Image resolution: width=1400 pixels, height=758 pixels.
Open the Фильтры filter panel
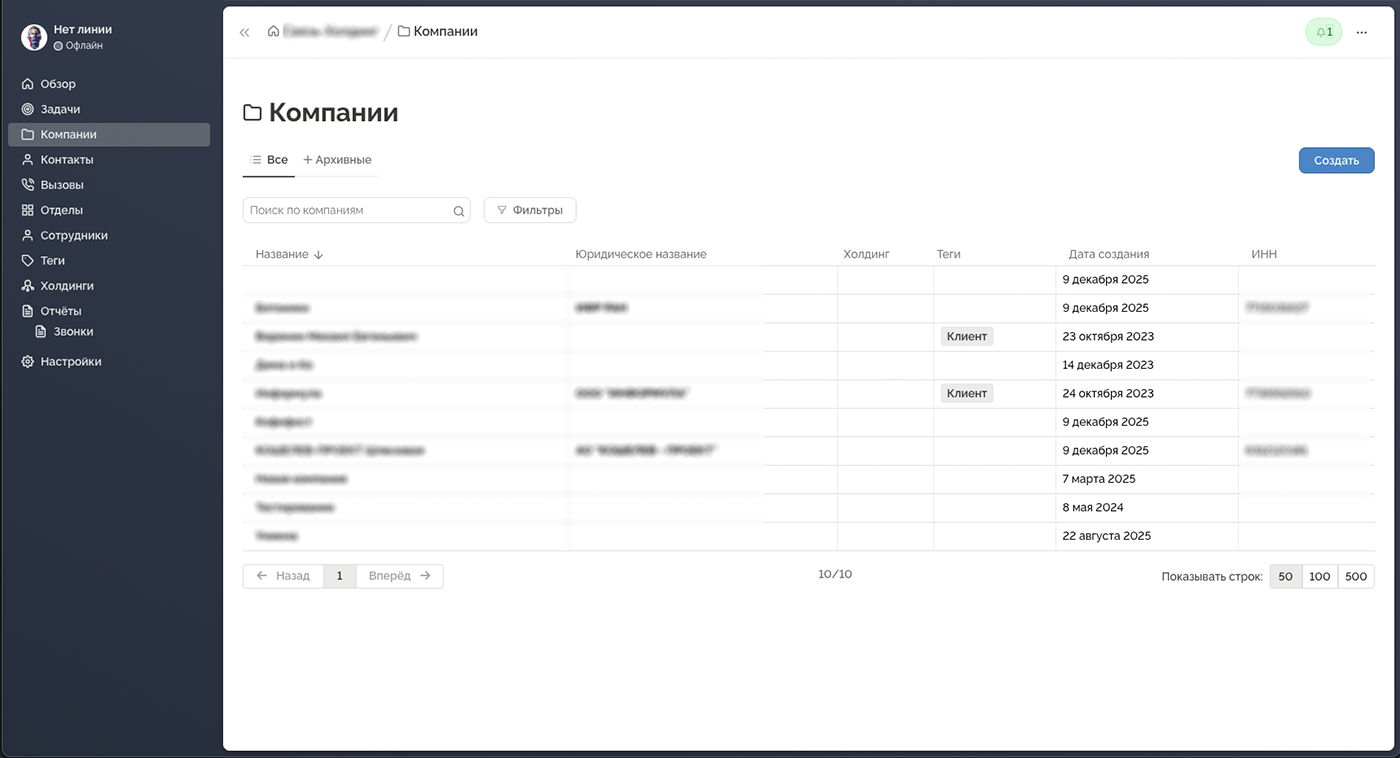coord(530,210)
